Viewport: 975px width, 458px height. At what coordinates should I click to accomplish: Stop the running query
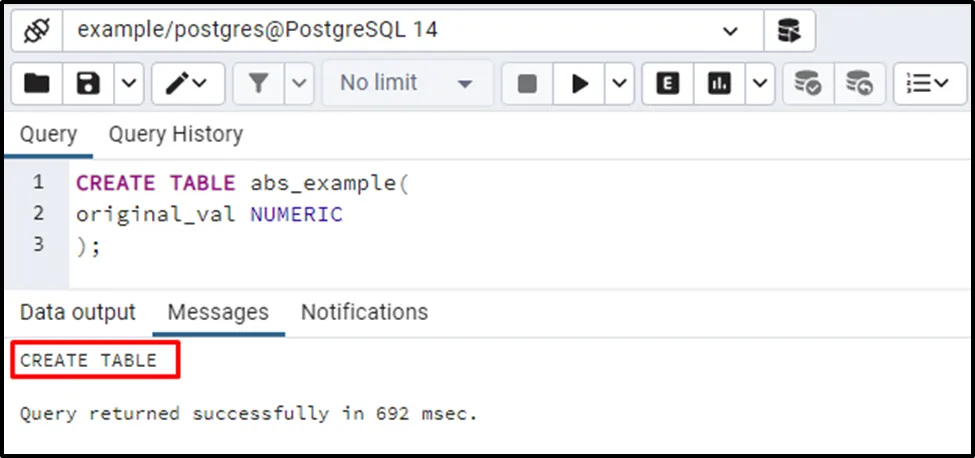coord(527,84)
